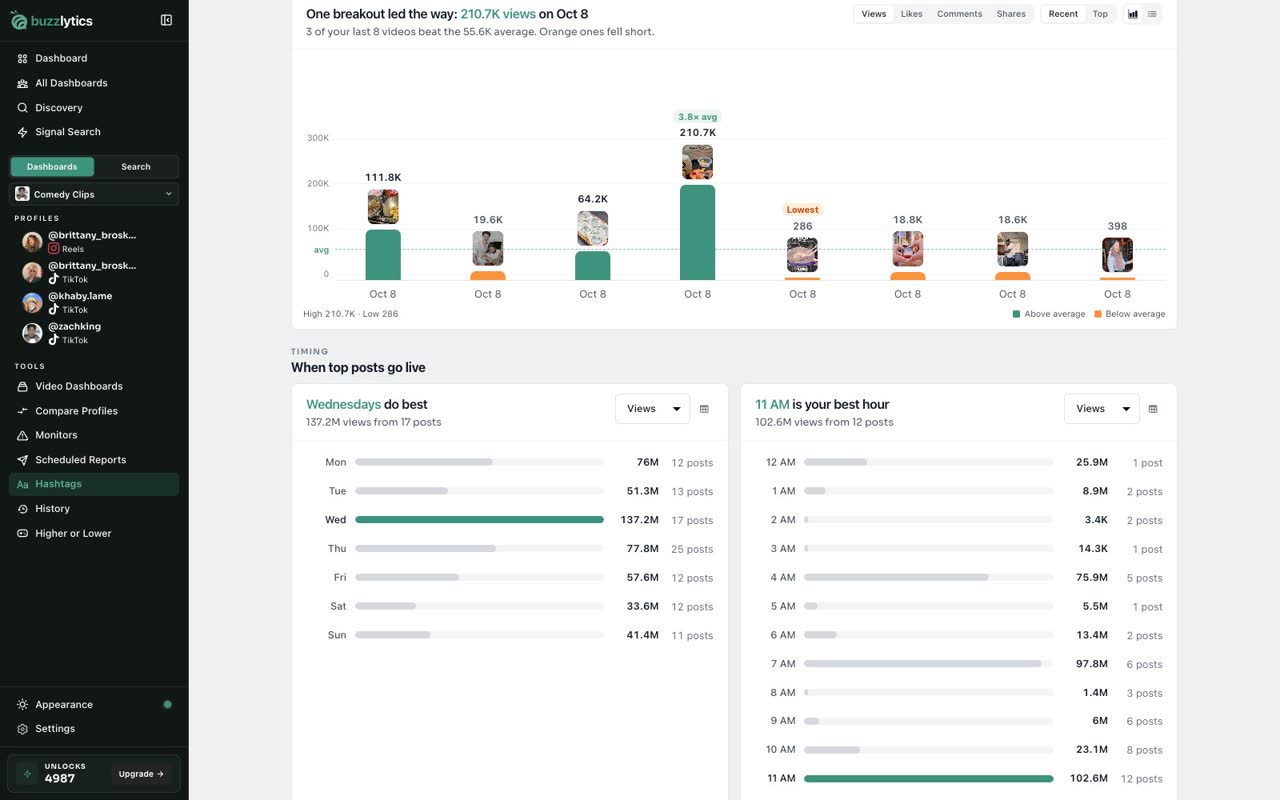
Task: Switch chart to list view icon
Action: click(1152, 14)
